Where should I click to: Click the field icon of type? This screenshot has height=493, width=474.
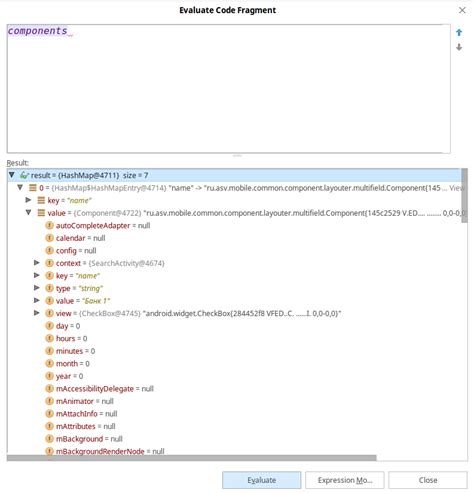(49, 288)
